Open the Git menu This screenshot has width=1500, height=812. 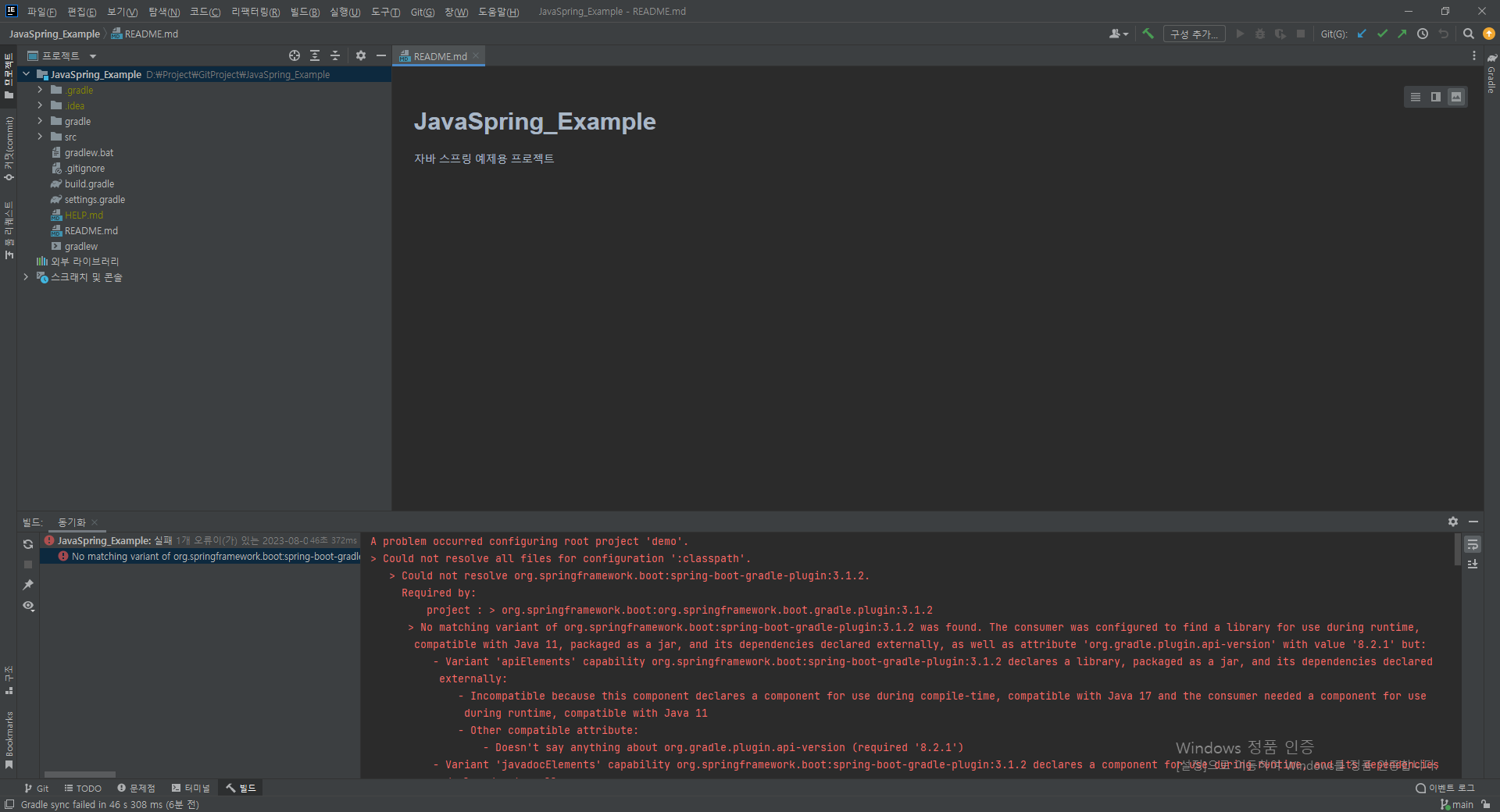423,12
